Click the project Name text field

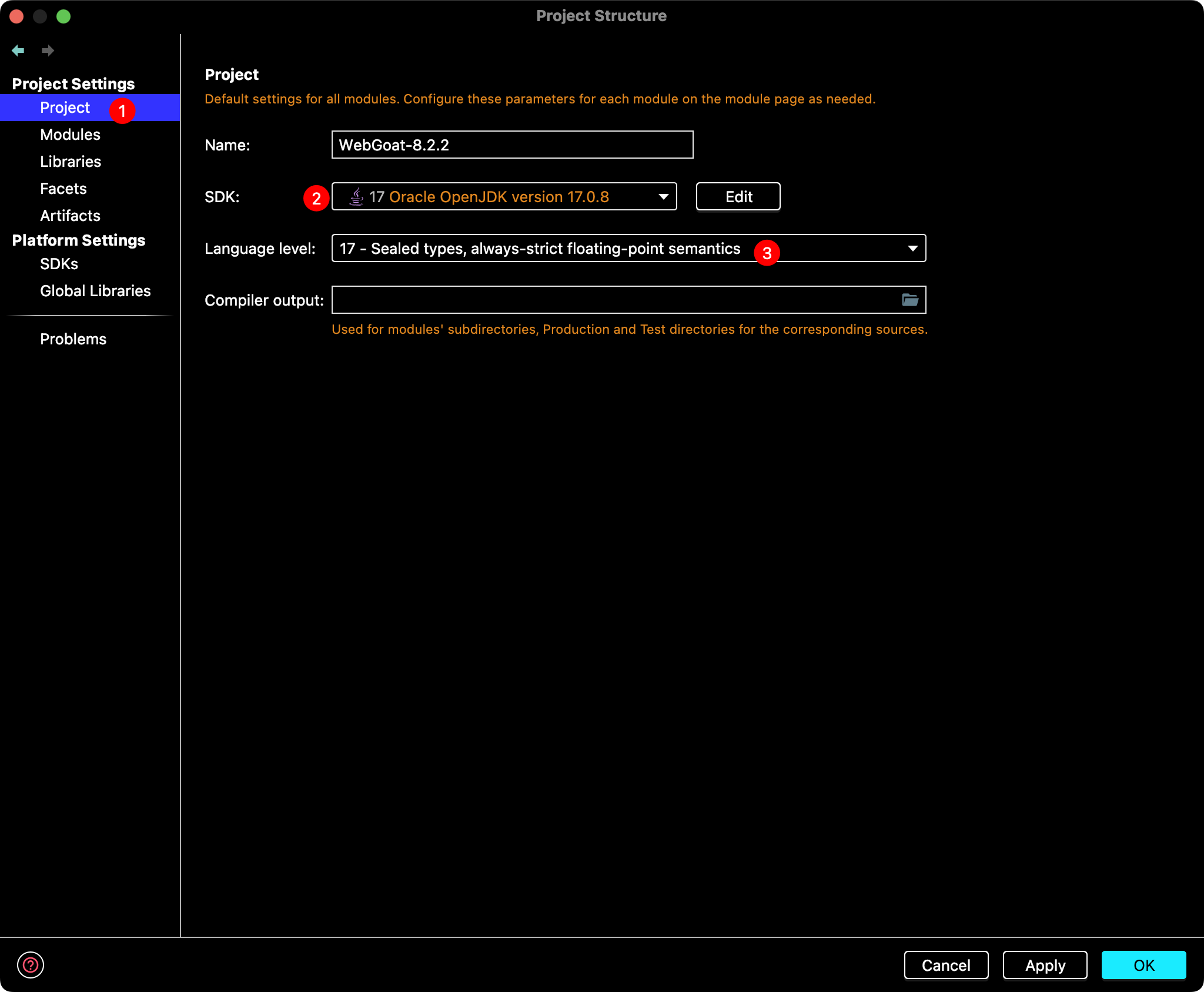[x=511, y=145]
